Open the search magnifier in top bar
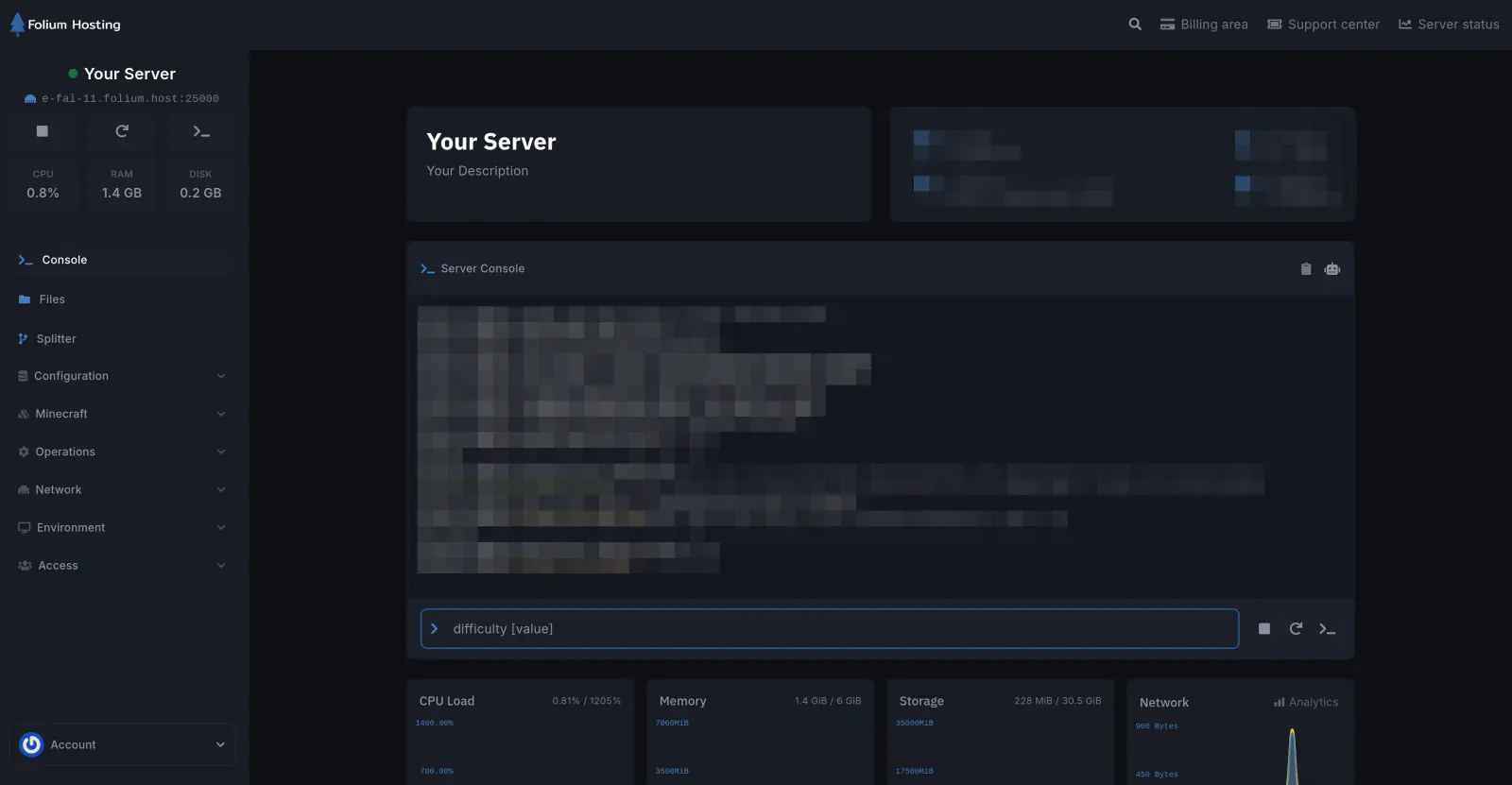Viewport: 1512px width, 785px height. (x=1135, y=25)
